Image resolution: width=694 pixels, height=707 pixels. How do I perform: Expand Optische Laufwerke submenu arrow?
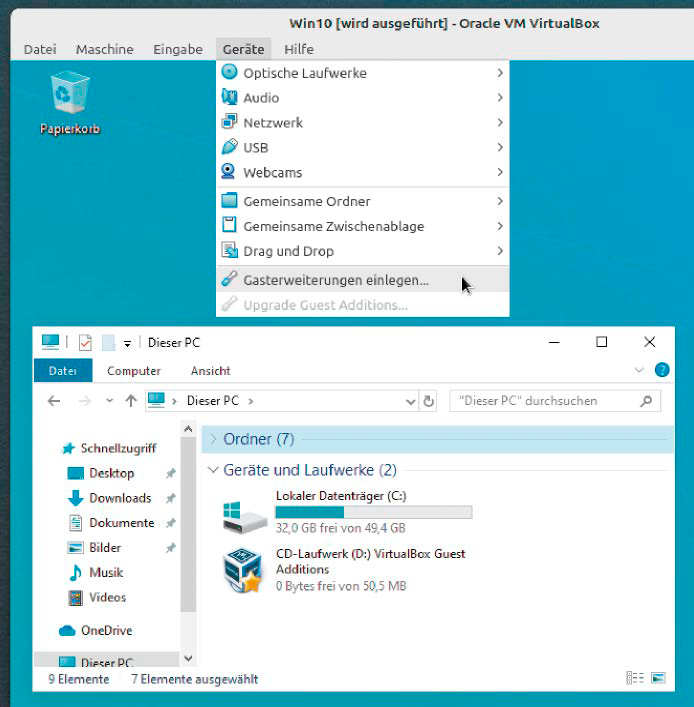(x=500, y=73)
